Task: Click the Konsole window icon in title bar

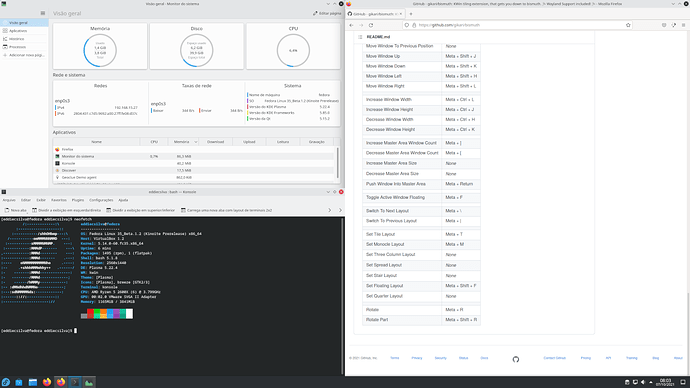Action: point(4,192)
